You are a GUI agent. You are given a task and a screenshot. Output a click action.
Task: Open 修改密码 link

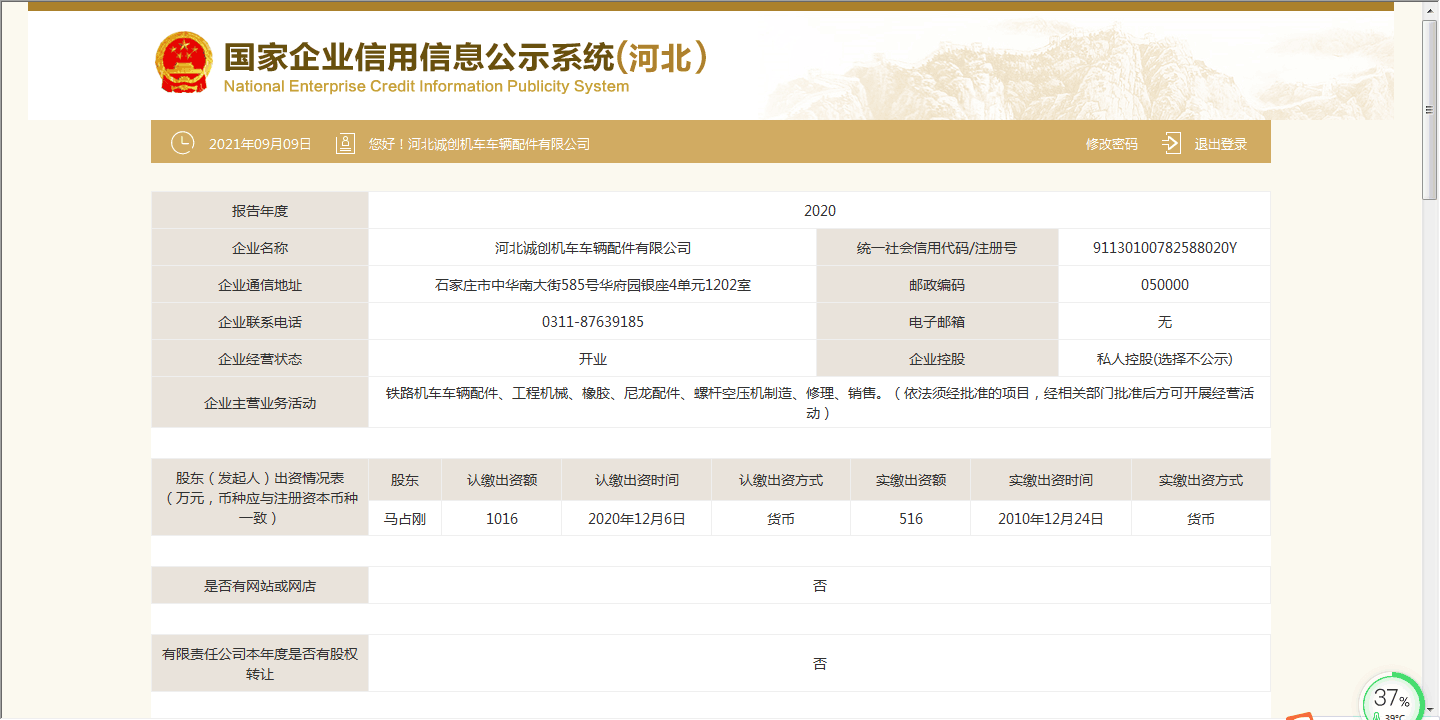[1112, 144]
